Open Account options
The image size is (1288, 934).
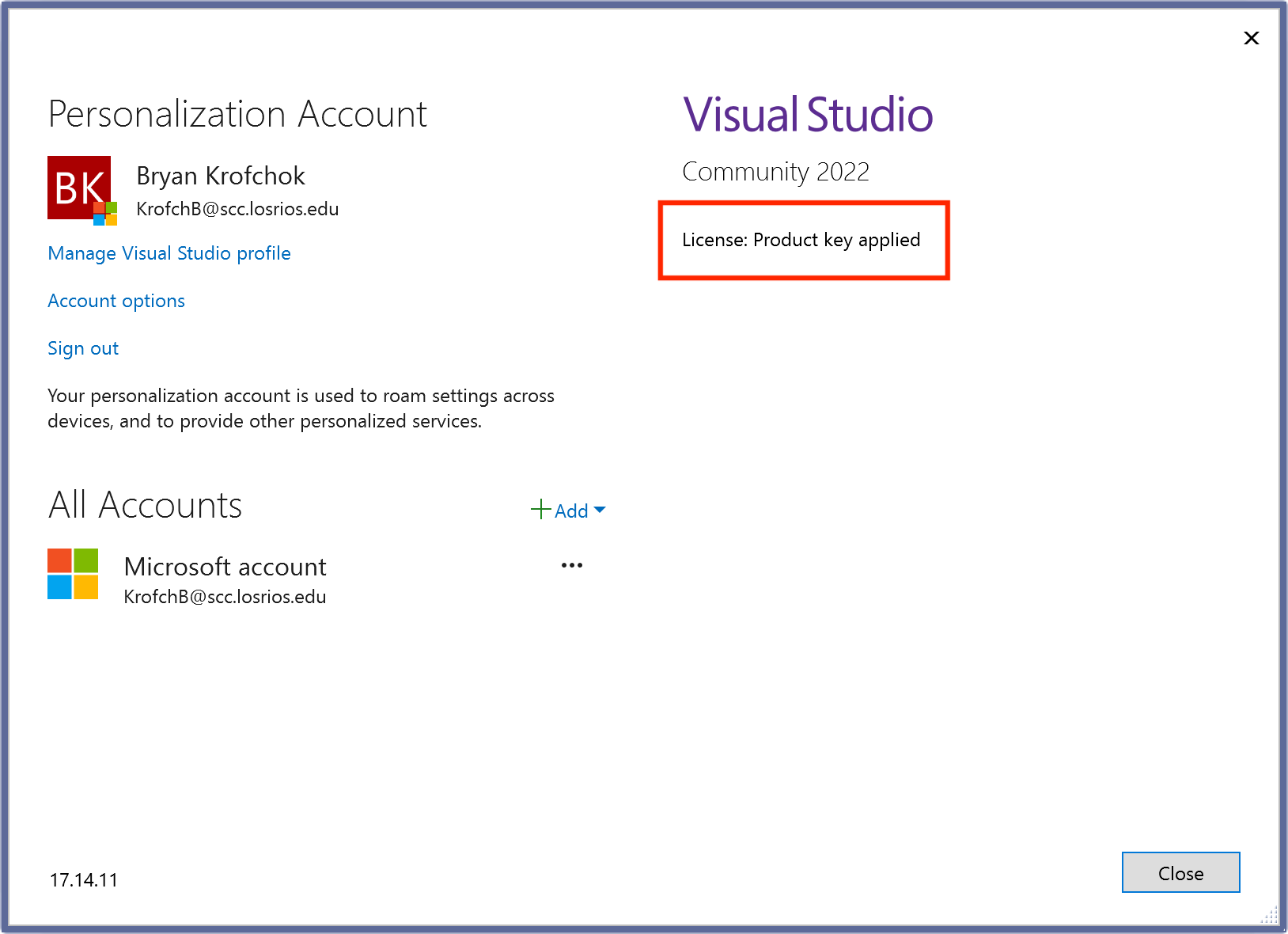click(x=116, y=301)
